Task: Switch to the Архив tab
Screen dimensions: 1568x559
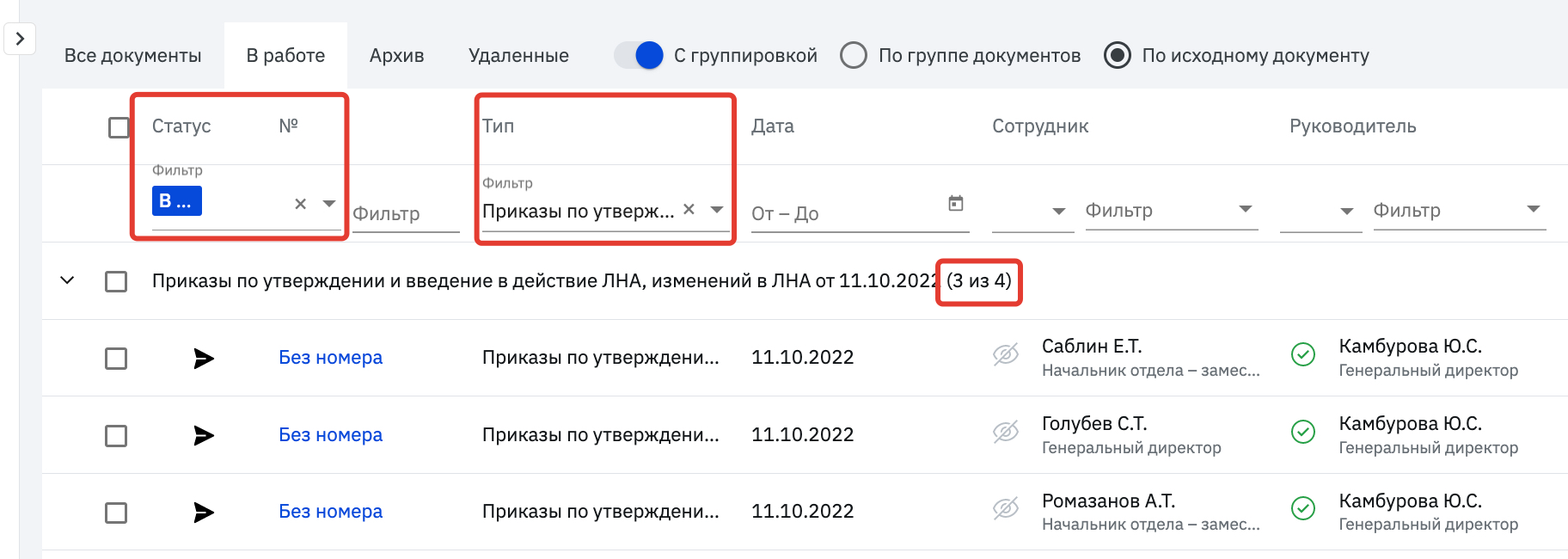Action: 396,56
